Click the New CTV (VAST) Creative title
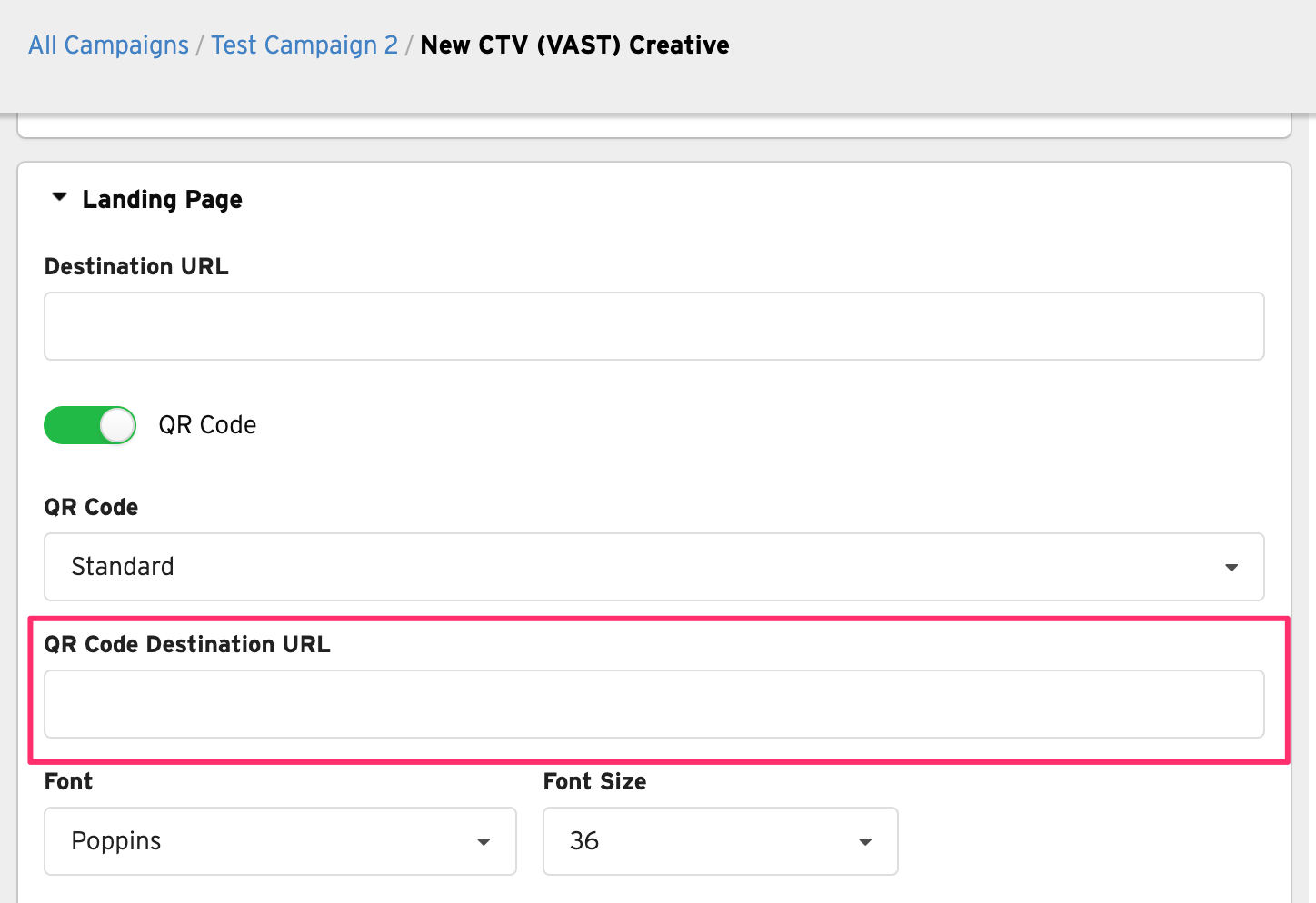Screen dimensions: 1316x903 (574, 45)
